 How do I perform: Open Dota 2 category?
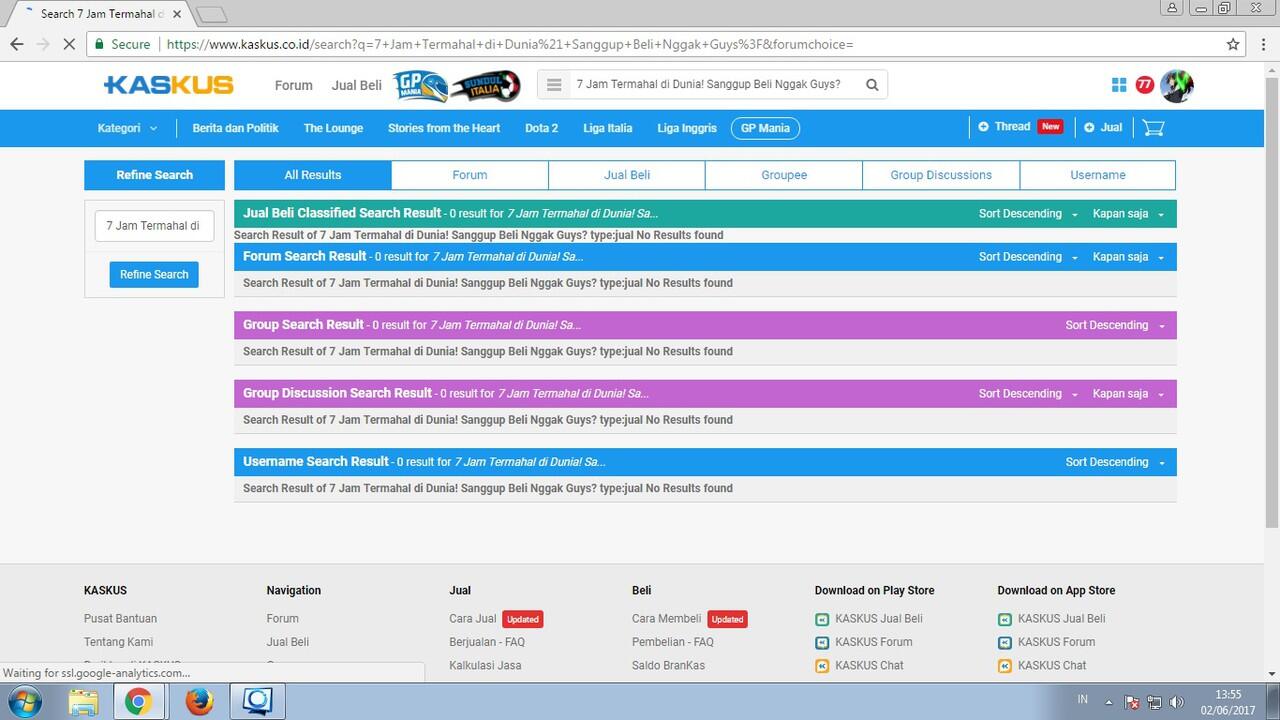click(542, 128)
